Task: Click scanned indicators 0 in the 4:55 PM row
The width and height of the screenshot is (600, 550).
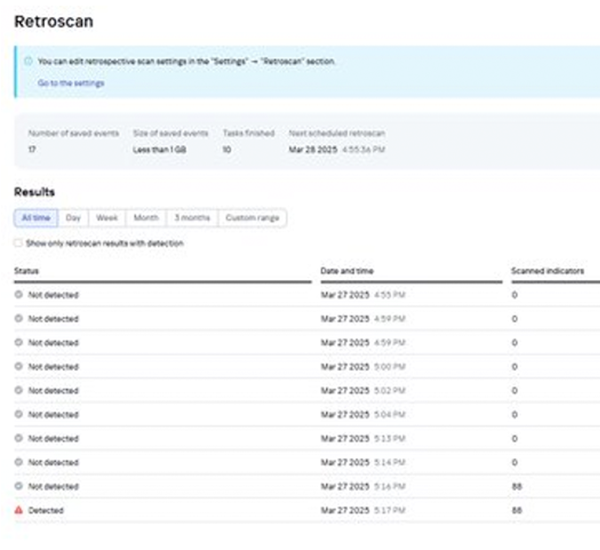Action: pyautogui.click(x=515, y=295)
